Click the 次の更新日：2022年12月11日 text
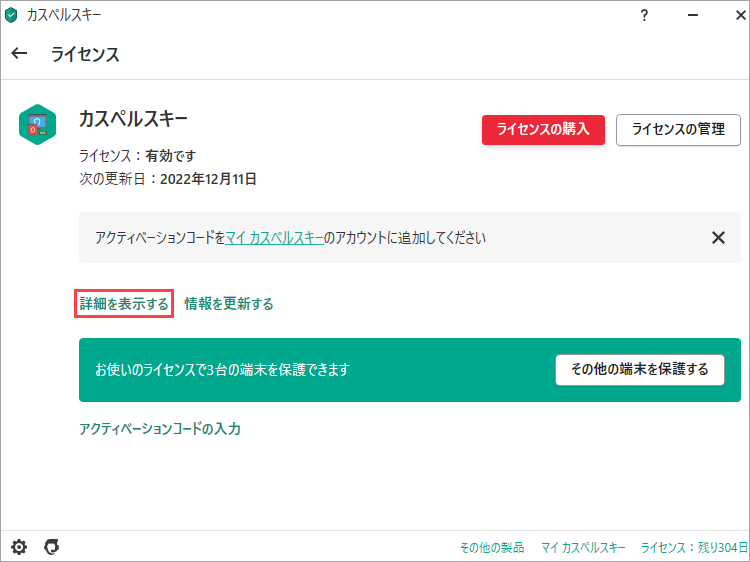Screen dimensions: 750x562 pyautogui.click(x=168, y=179)
